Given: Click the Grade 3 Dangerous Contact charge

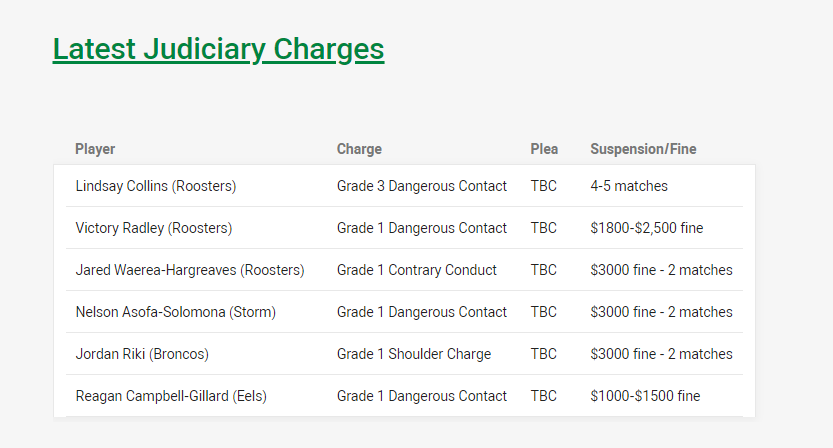Looking at the screenshot, I should click(422, 186).
